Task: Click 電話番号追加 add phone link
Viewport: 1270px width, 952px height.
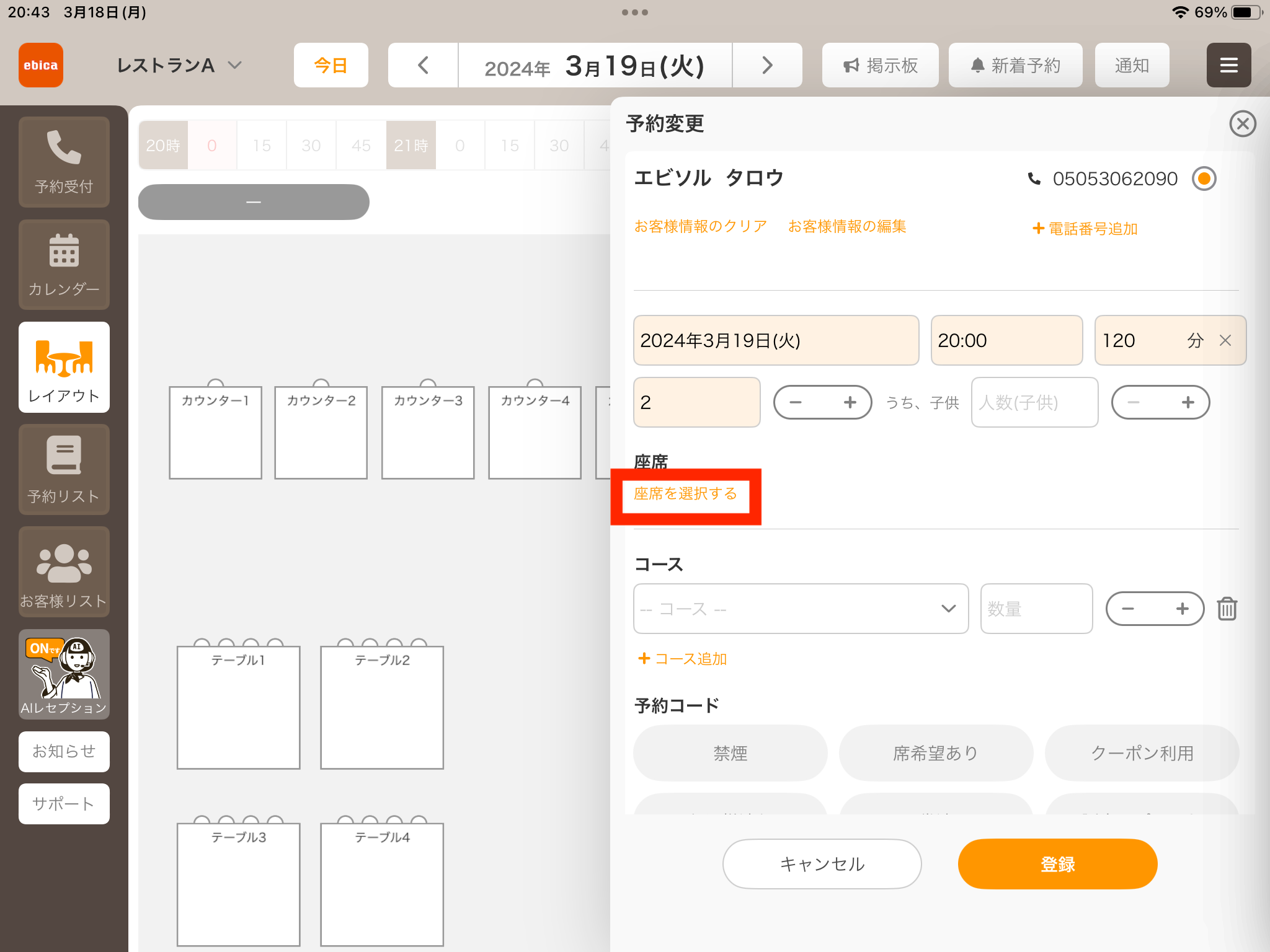Action: click(1085, 229)
